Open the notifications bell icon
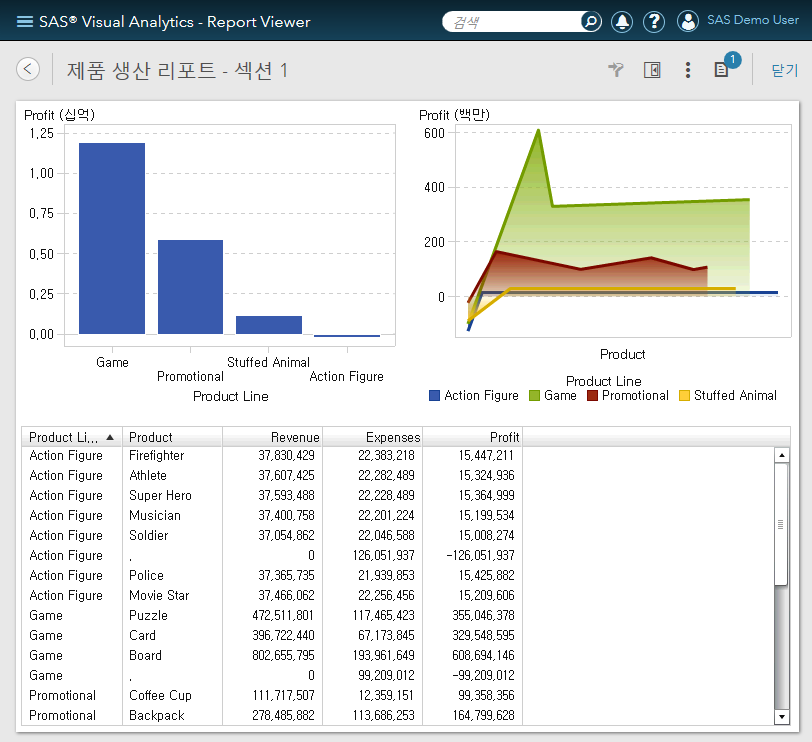812x742 pixels. click(x=622, y=20)
